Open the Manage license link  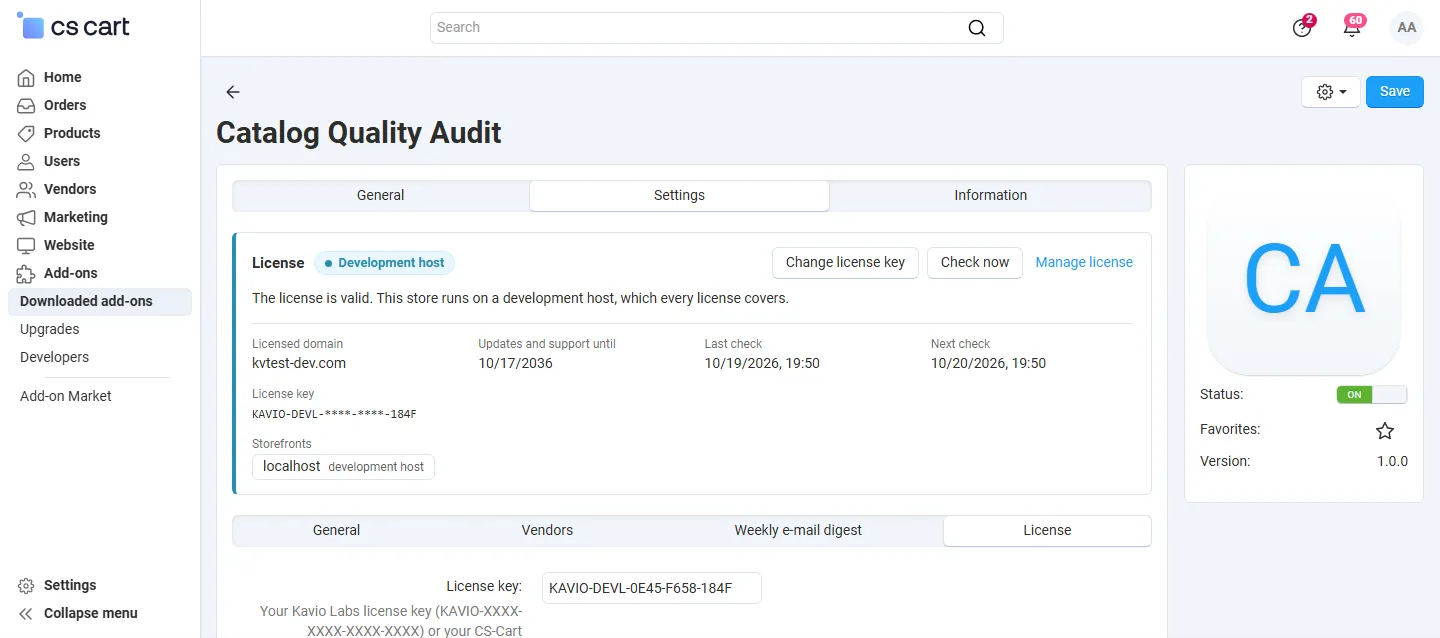pyautogui.click(x=1084, y=263)
